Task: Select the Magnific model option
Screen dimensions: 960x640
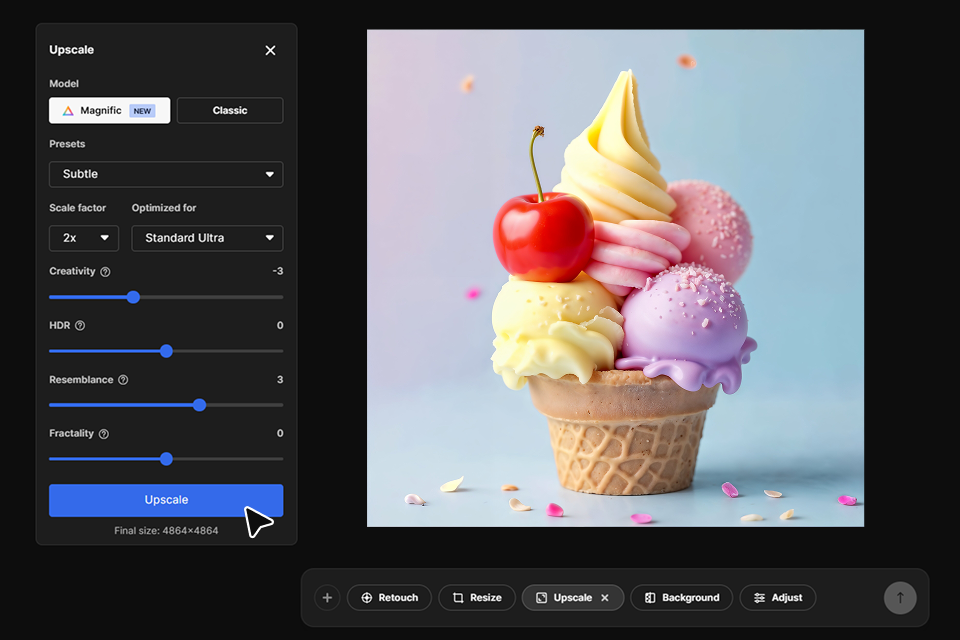Action: (x=110, y=111)
